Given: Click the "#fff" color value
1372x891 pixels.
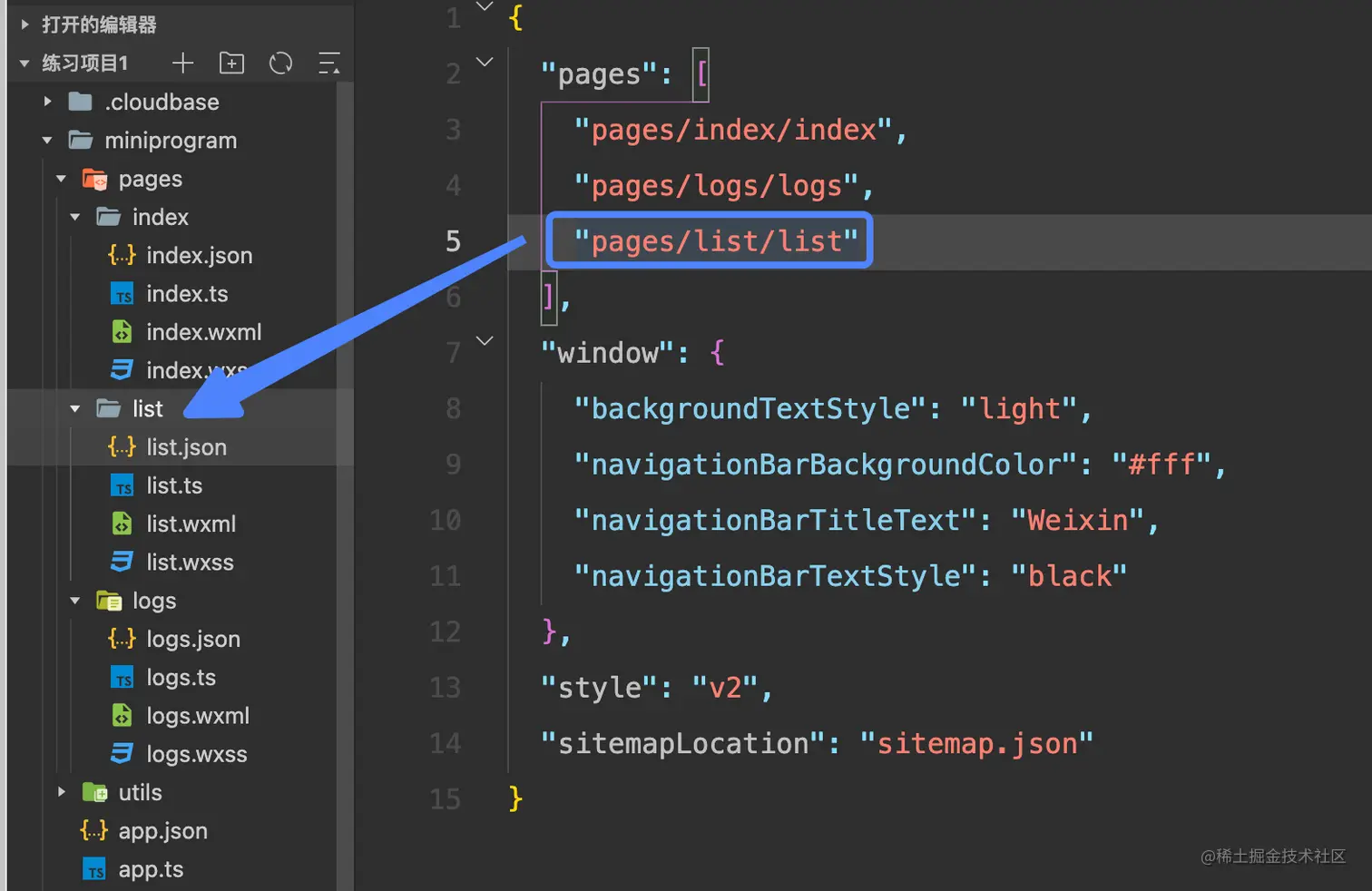Looking at the screenshot, I should pos(1162,465).
